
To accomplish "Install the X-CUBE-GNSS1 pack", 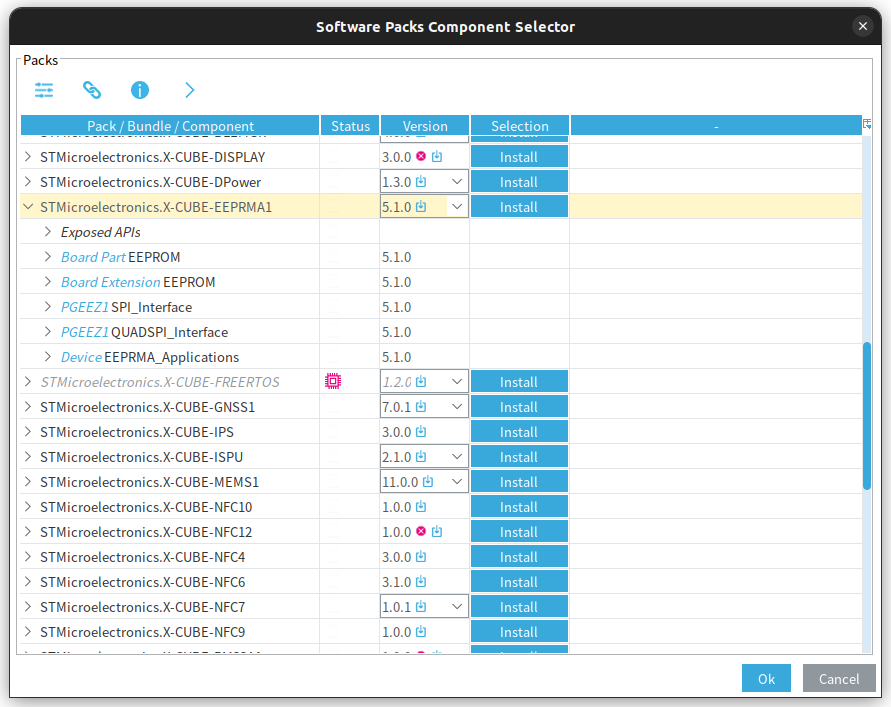I will coord(519,407).
